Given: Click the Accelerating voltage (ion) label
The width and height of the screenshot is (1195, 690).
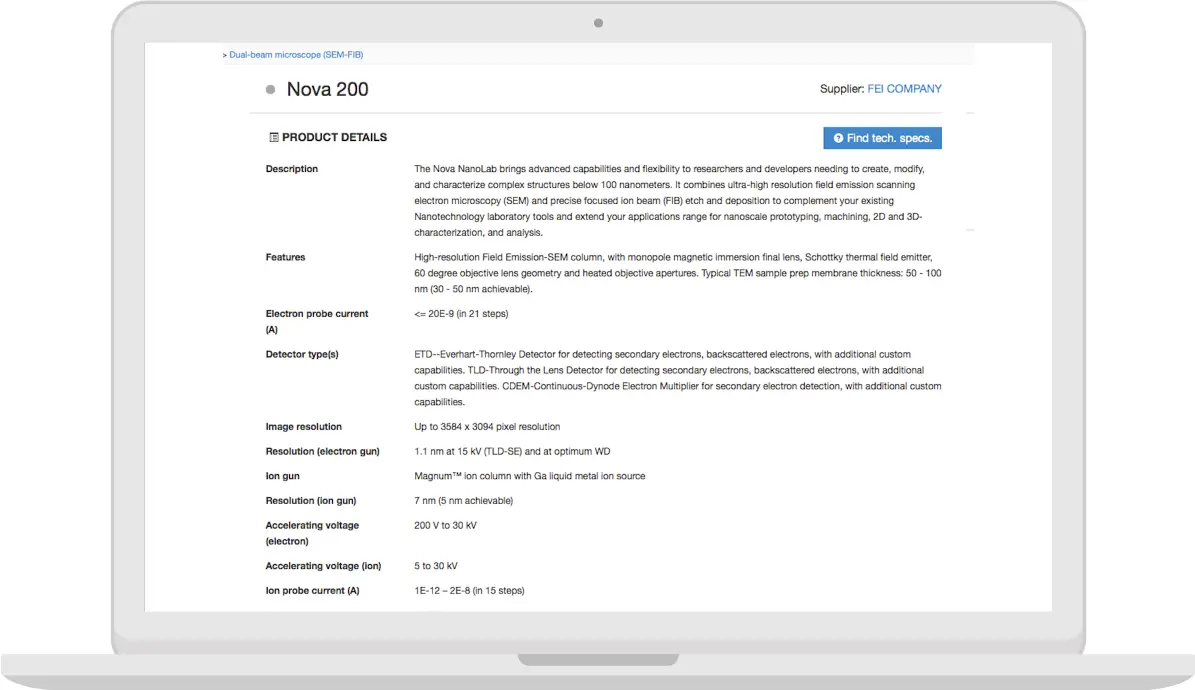Looking at the screenshot, I should 323,566.
